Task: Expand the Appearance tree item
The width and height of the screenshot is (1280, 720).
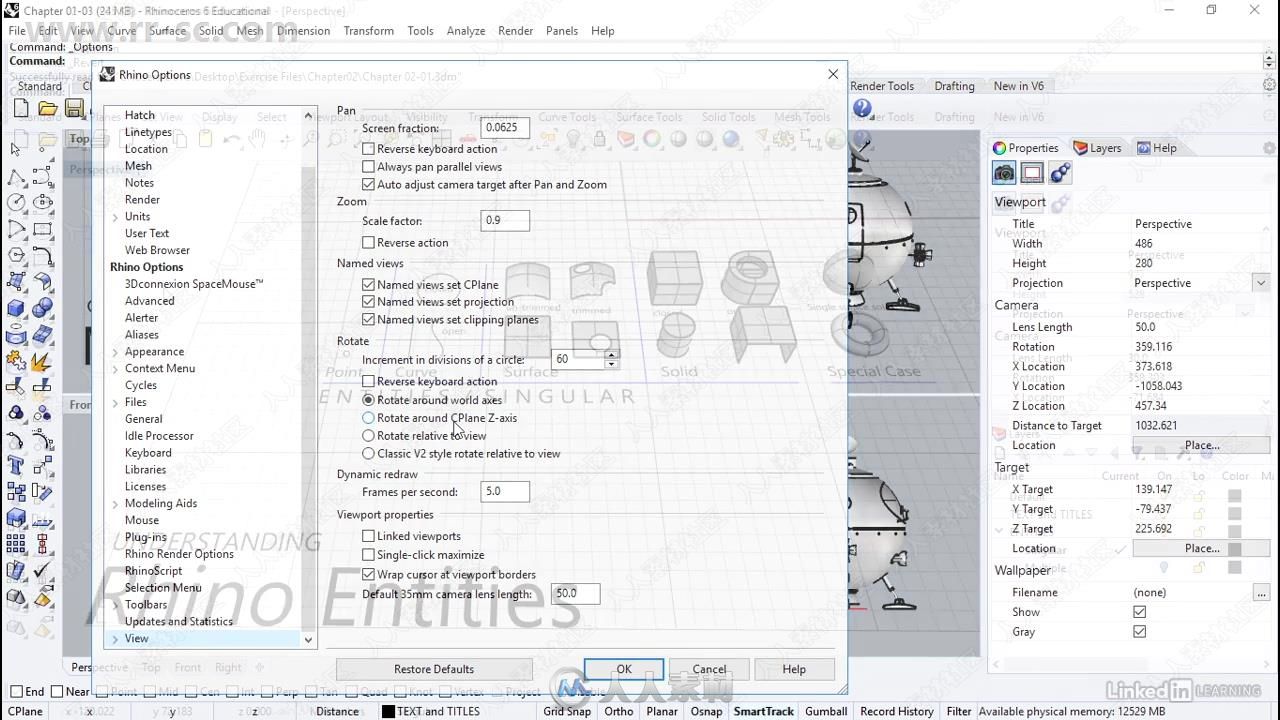Action: pyautogui.click(x=115, y=352)
